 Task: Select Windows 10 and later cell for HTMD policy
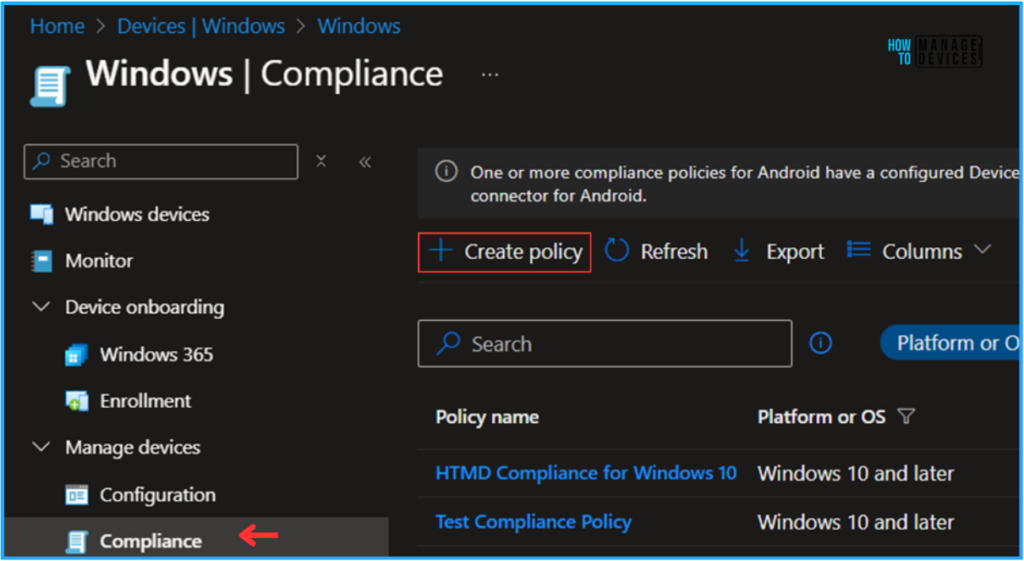click(856, 473)
